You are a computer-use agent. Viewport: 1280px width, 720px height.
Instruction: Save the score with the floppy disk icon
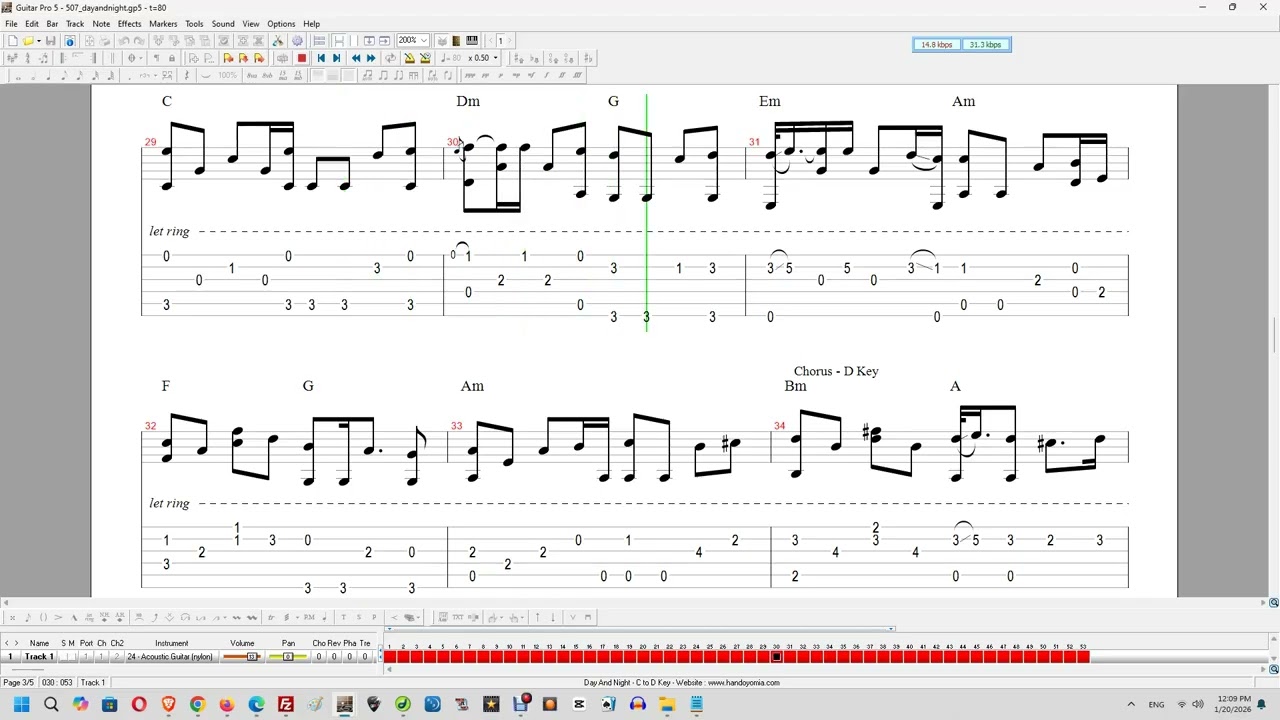pos(50,41)
